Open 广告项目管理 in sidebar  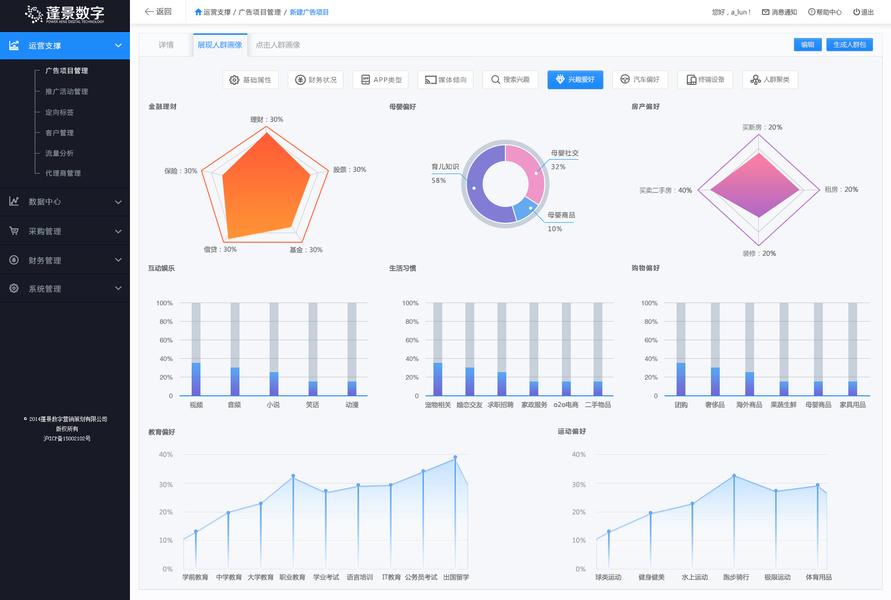(x=66, y=71)
